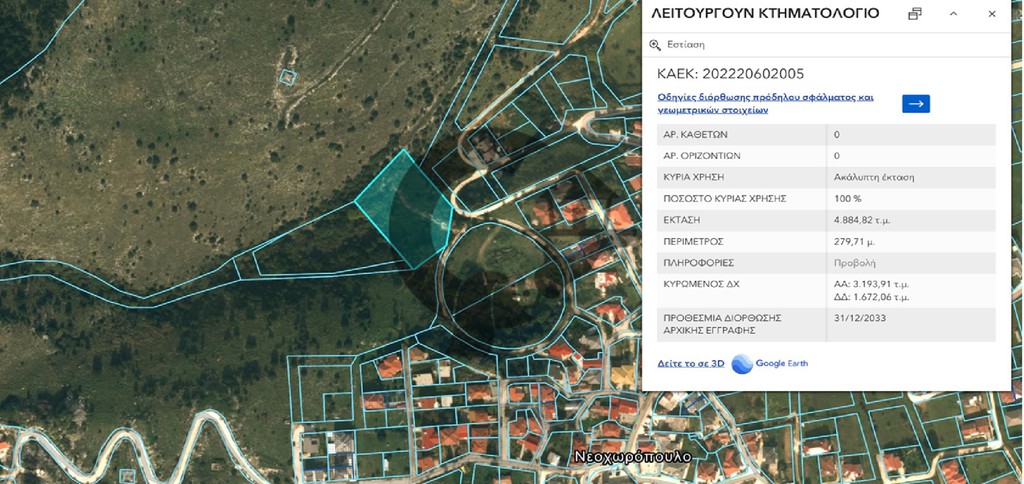Screen dimensions: 1024x484
Task: Select the 279,71 μ. perimeter value
Action: coord(854,242)
